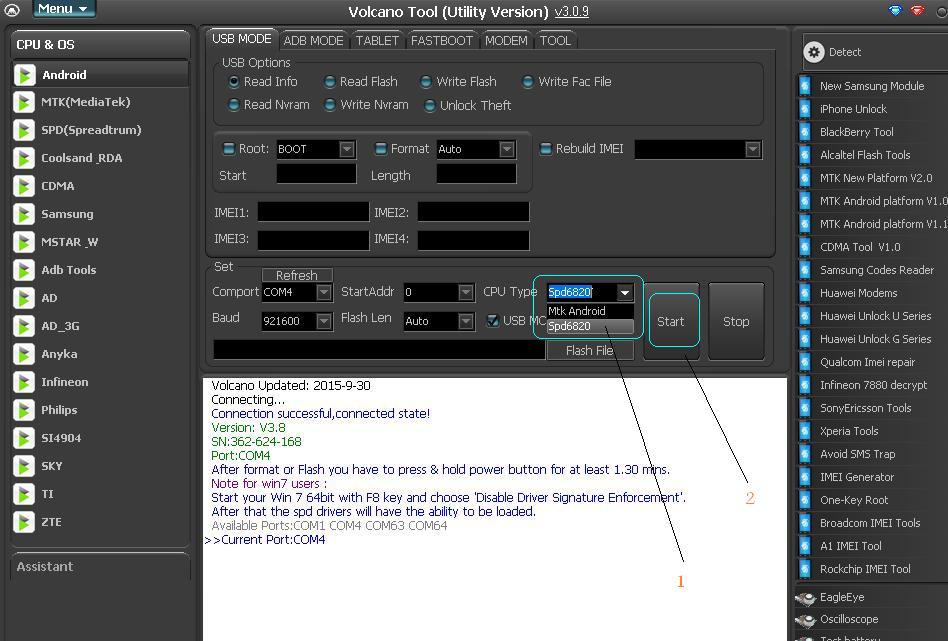948x641 pixels.
Task: Click the EagleEye tool icon
Action: point(806,598)
